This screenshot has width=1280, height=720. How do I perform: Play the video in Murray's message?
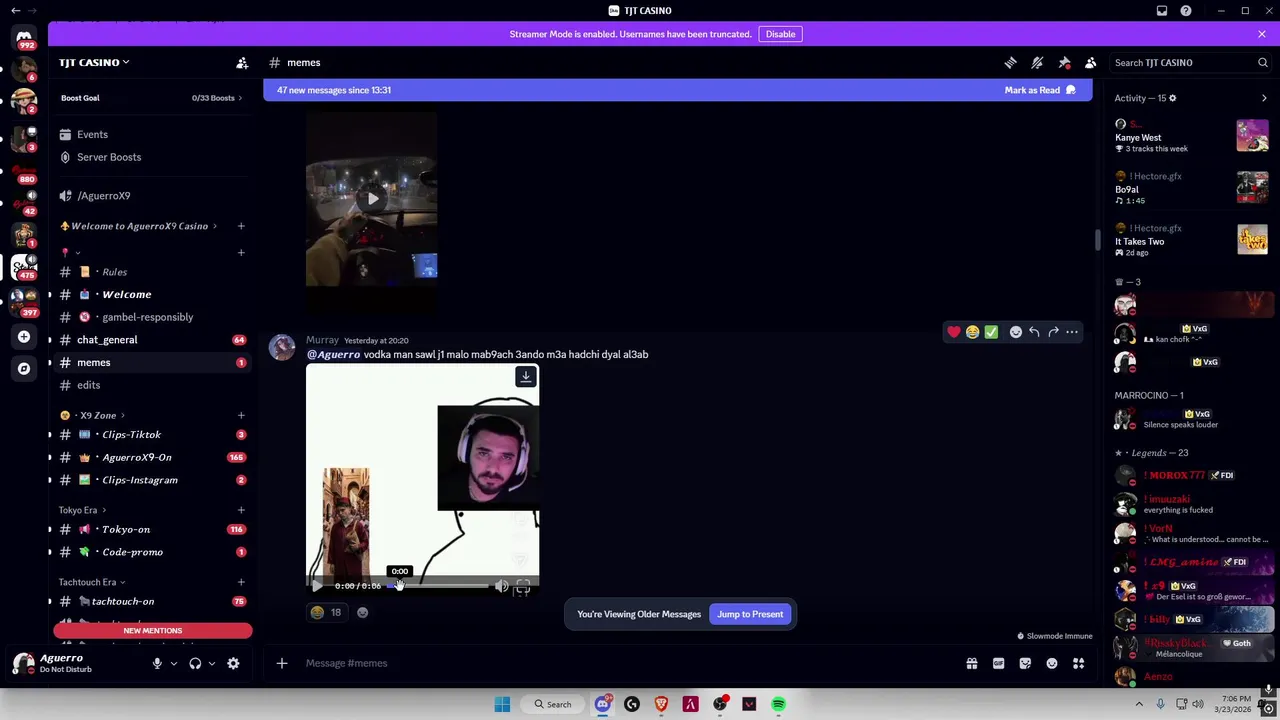pyautogui.click(x=317, y=586)
